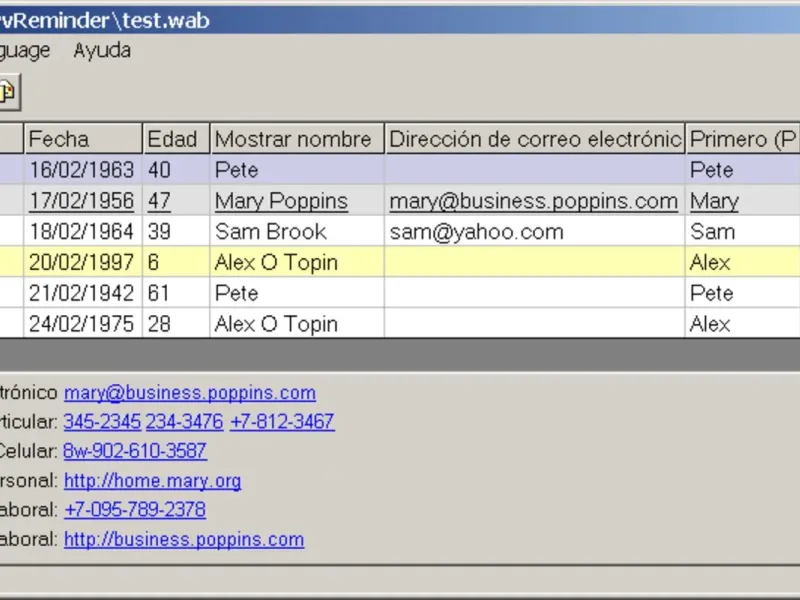Sort by the Mostrar nombre column header

coord(297,139)
